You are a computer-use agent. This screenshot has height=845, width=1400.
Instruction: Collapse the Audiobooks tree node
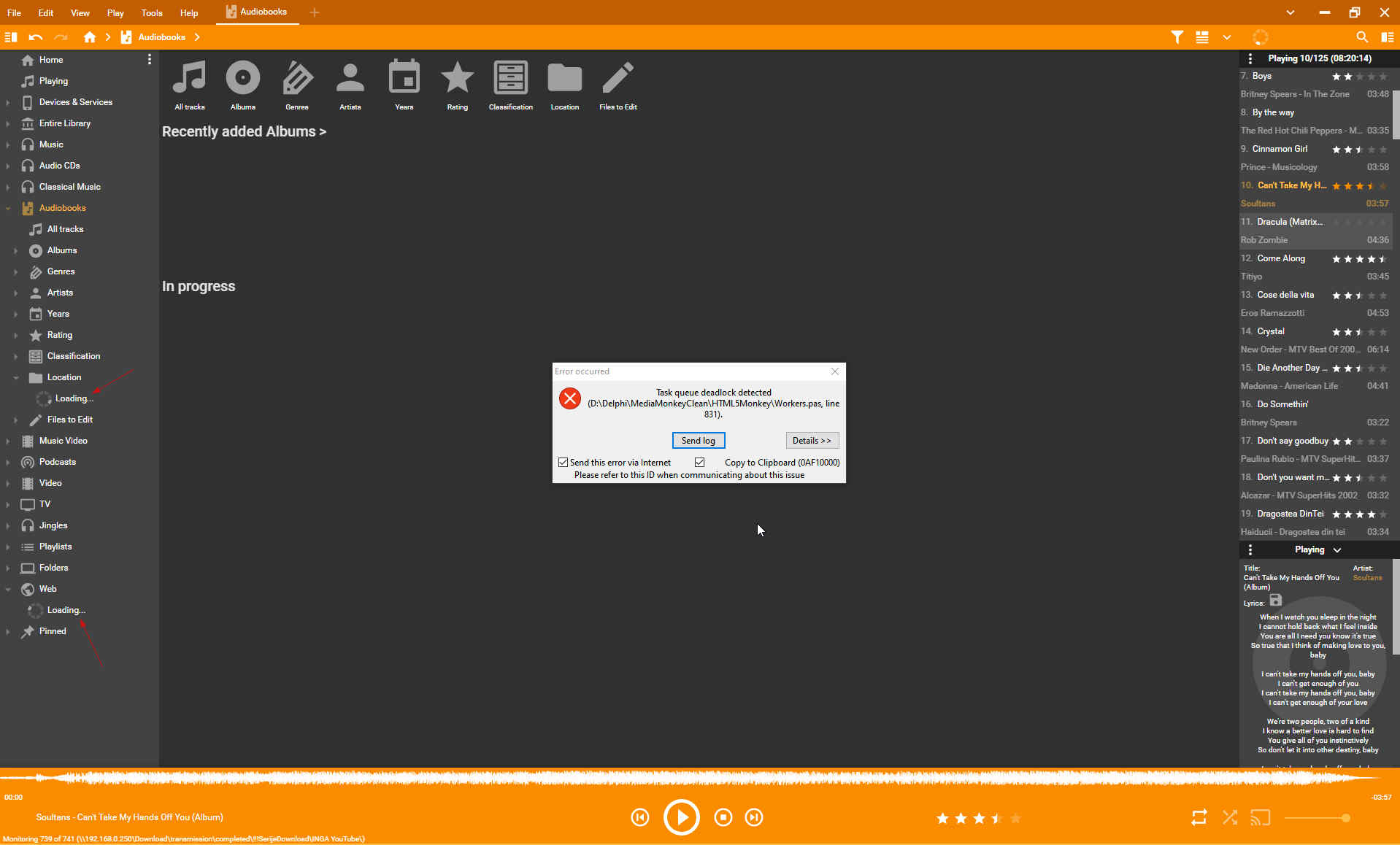click(8, 208)
